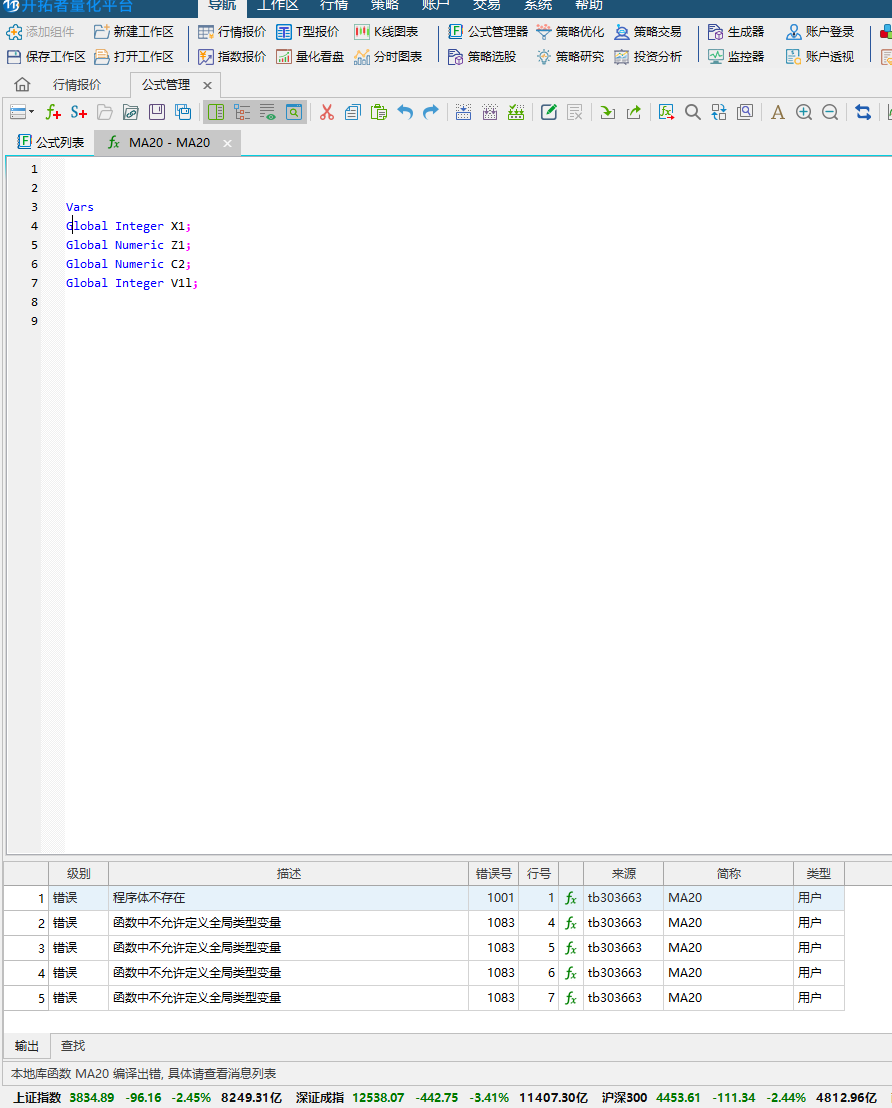Click the zoom in magnifier icon

(804, 112)
